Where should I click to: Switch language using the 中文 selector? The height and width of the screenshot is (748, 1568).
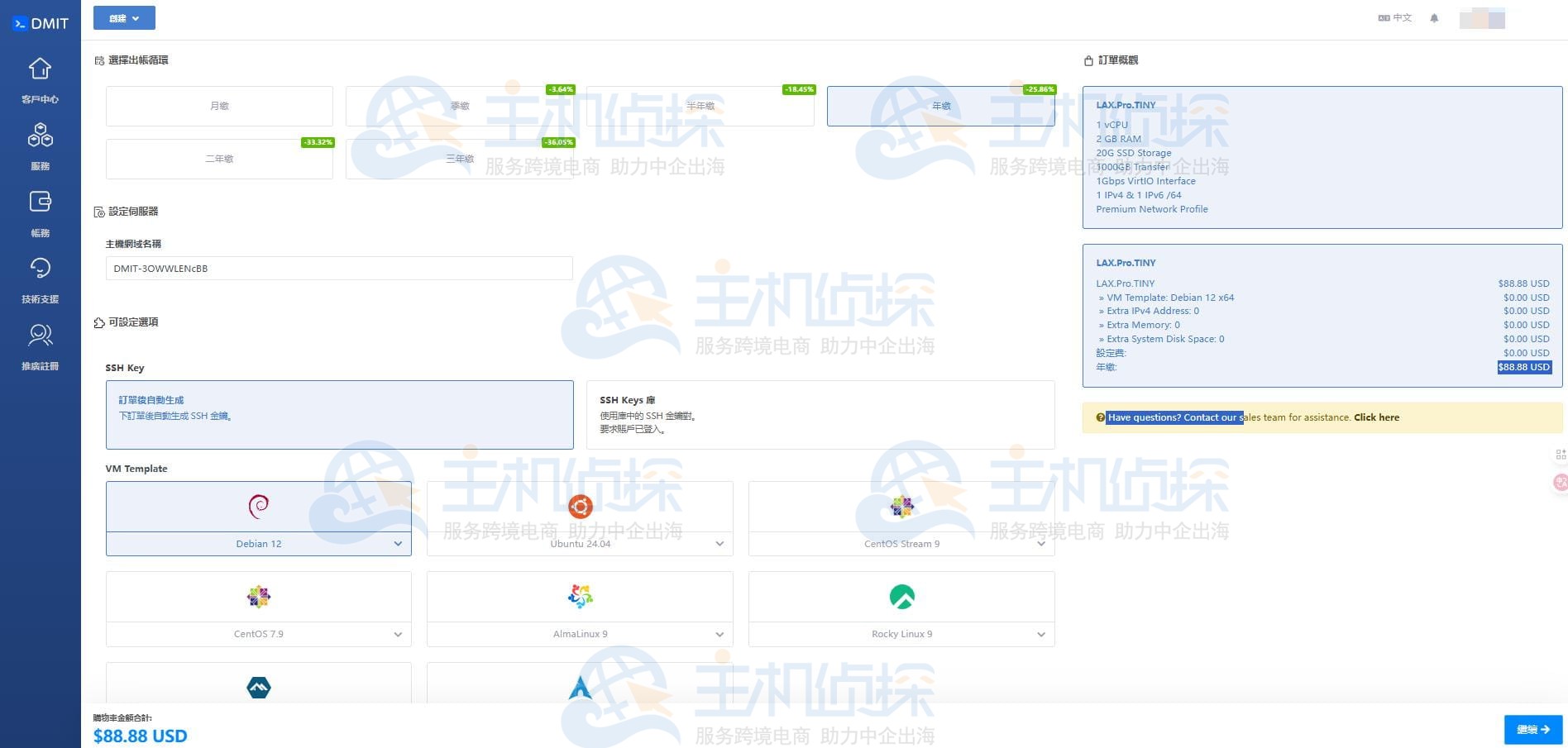click(1395, 17)
